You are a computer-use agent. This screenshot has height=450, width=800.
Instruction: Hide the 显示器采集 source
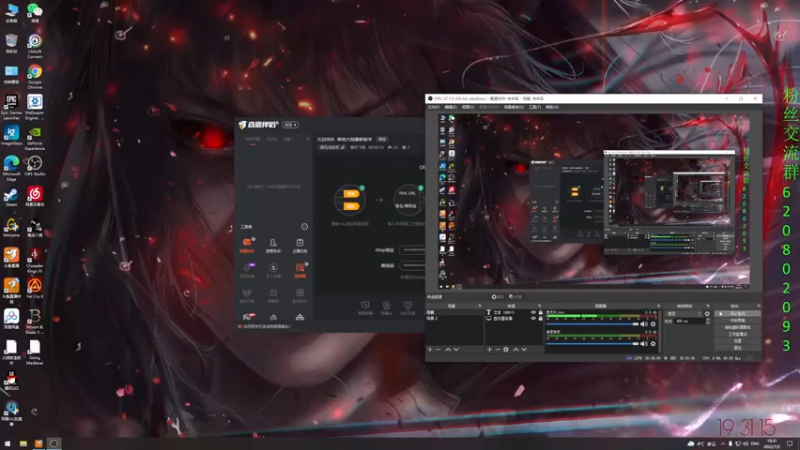point(533,318)
